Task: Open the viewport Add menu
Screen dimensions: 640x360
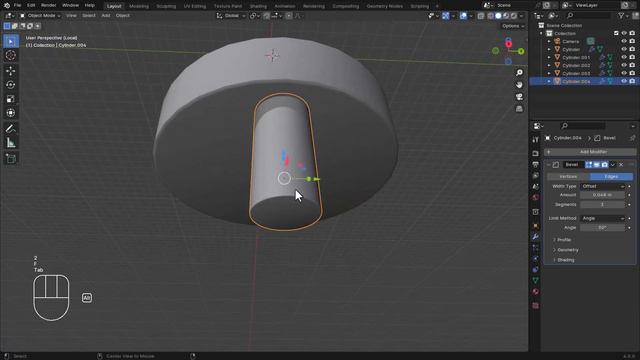Action: [106, 16]
